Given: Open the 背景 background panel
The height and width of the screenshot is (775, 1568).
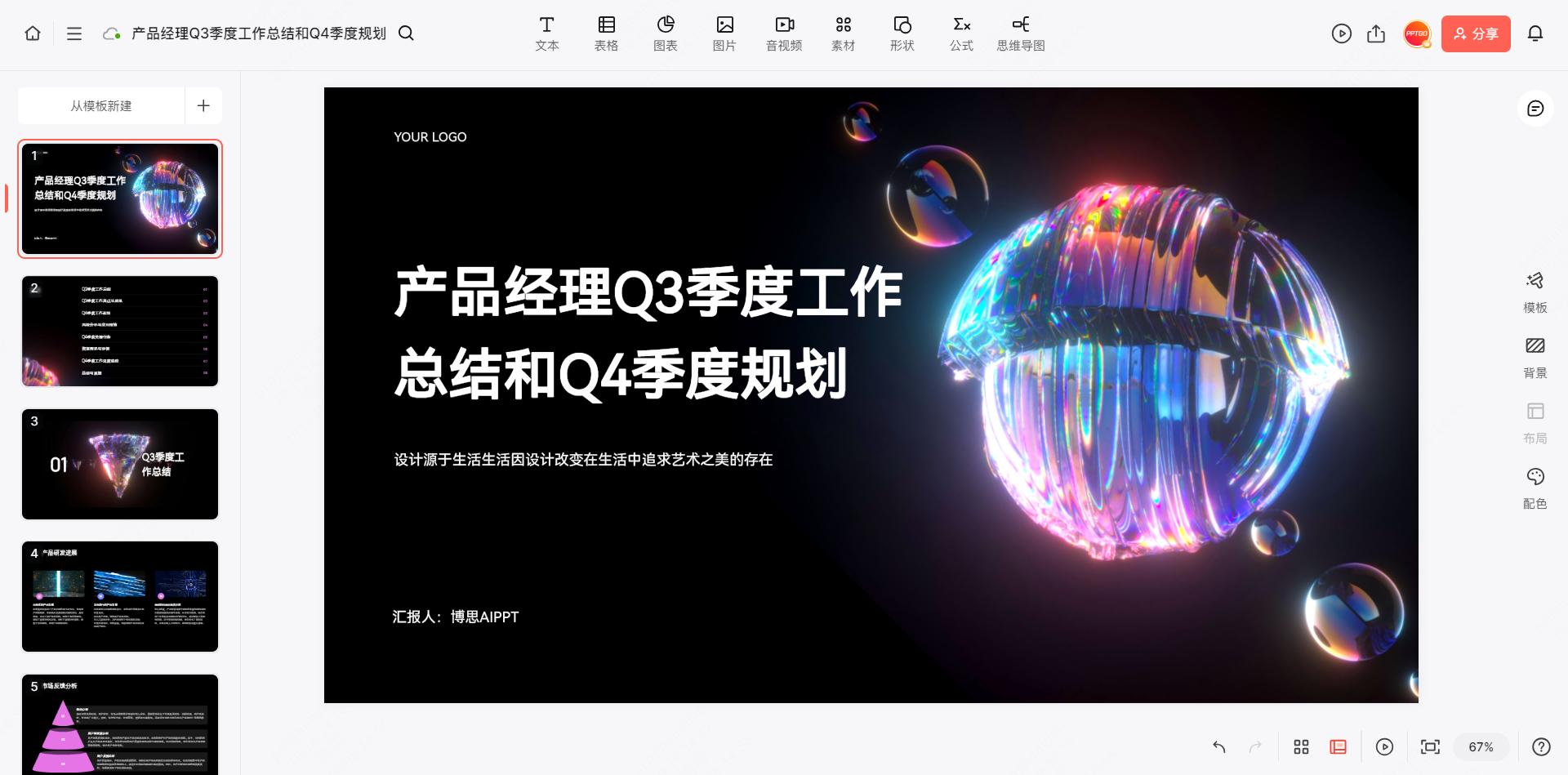Looking at the screenshot, I should (1535, 357).
